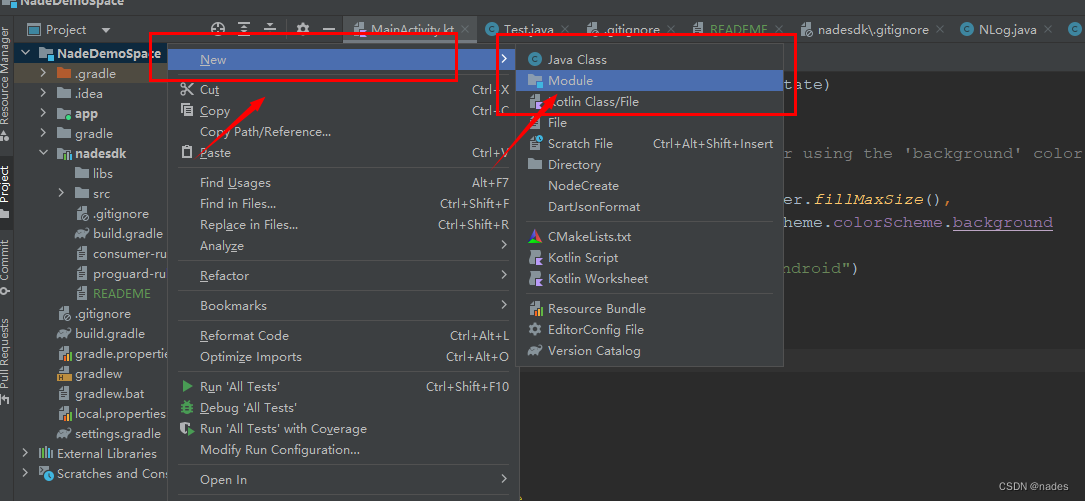Select Find in Files
Viewport: 1085px width, 501px height.
(x=343, y=203)
